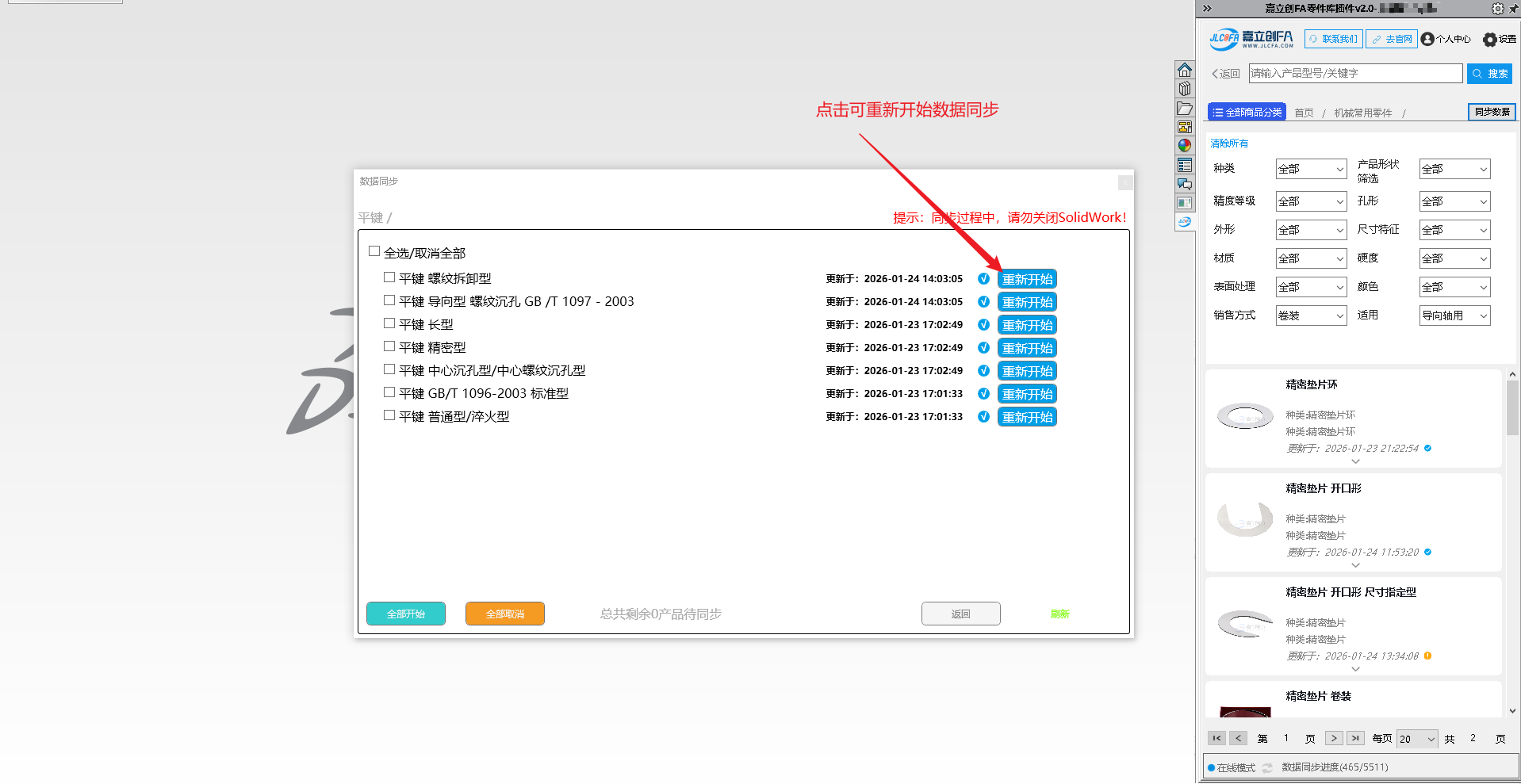Go to the next page of results
The image size is (1521, 784).
click(x=1334, y=738)
